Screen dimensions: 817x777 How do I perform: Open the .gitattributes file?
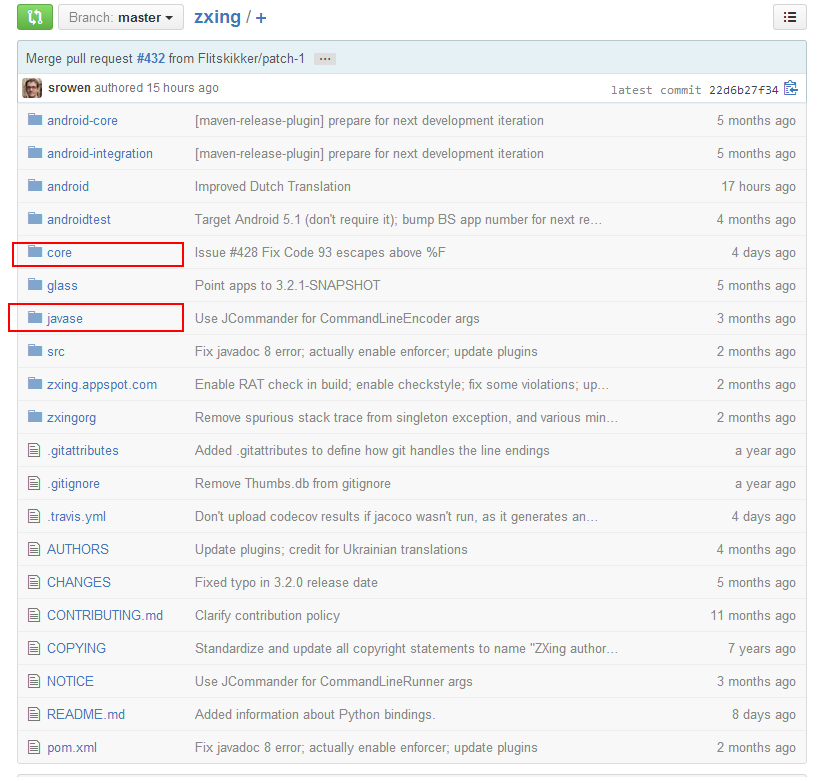pos(83,450)
